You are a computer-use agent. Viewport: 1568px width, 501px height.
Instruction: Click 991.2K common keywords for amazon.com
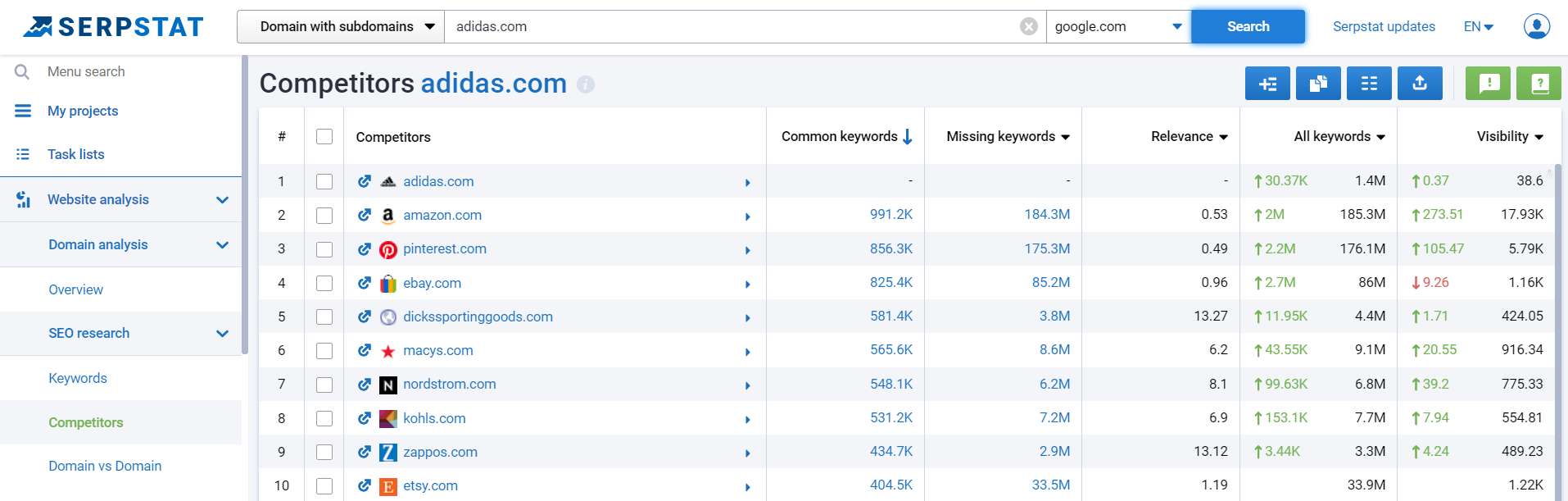pyautogui.click(x=891, y=214)
